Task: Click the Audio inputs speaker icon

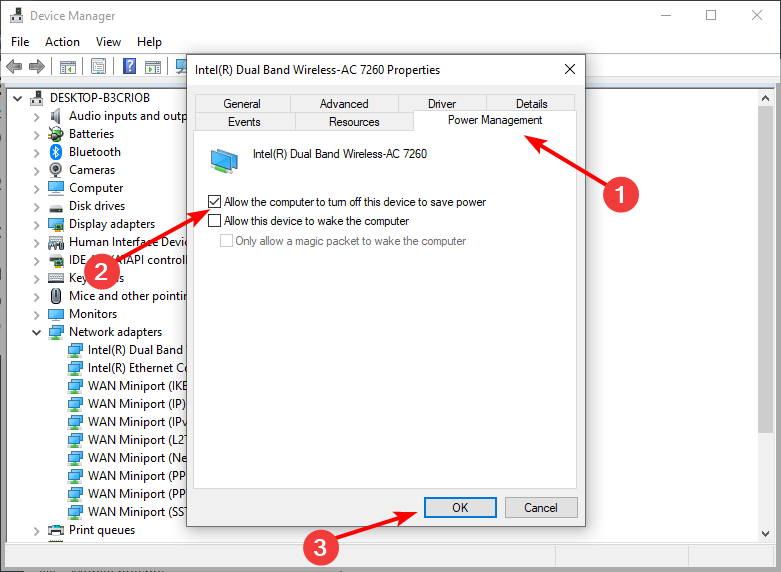Action: pyautogui.click(x=55, y=116)
